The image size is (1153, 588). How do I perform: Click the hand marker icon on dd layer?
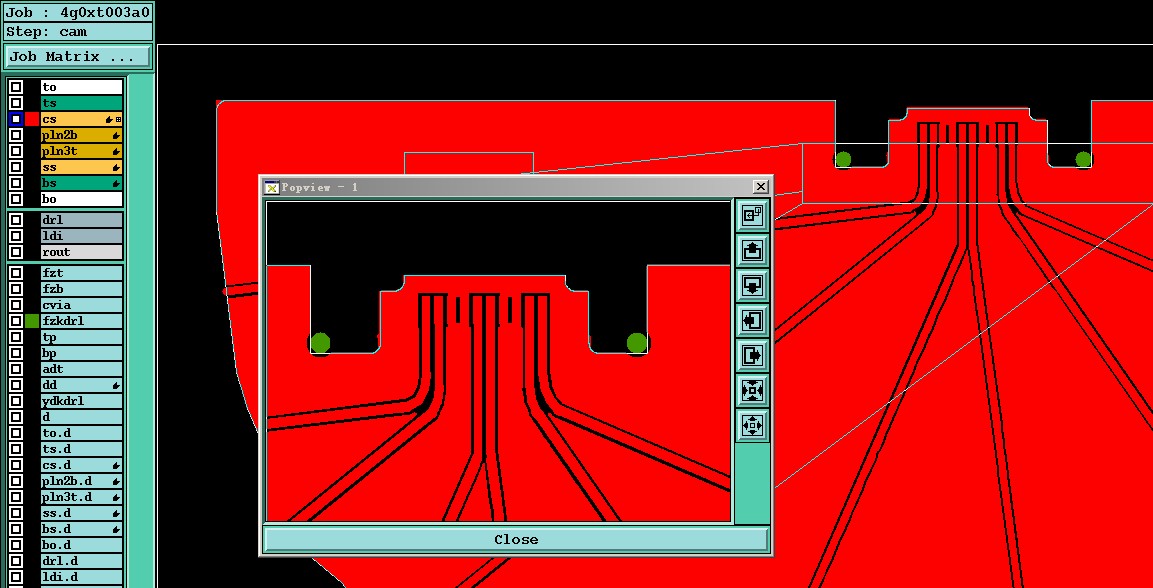click(x=116, y=385)
